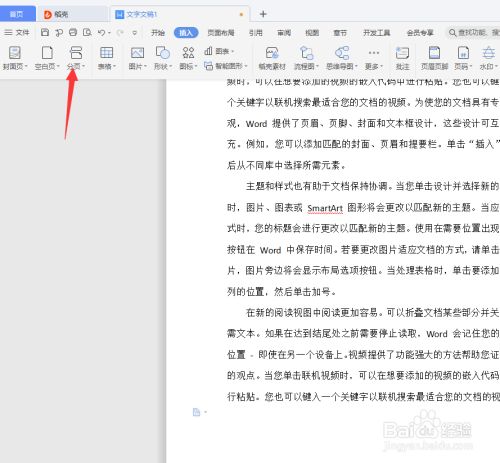Expand the 图表 chart dropdown arrow
Viewport: 500px width, 463px height.
[x=233, y=51]
